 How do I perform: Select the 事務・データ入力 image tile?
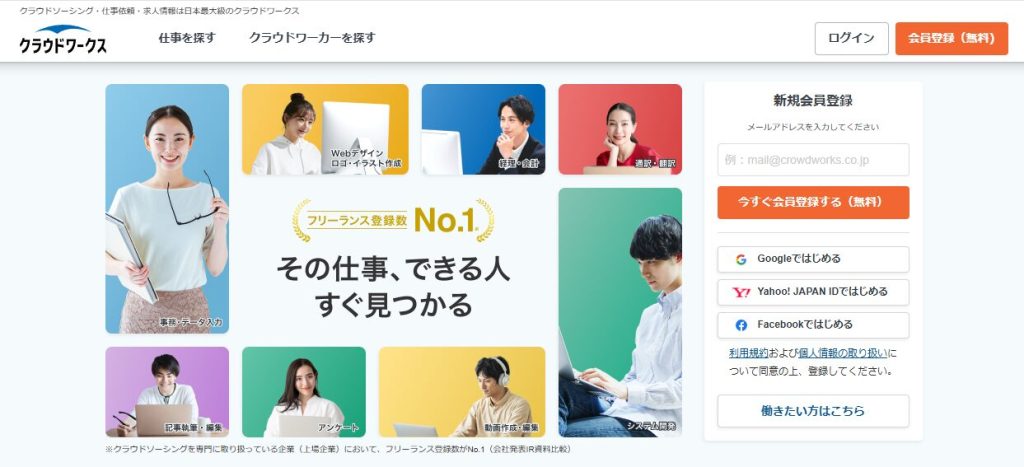pos(167,209)
